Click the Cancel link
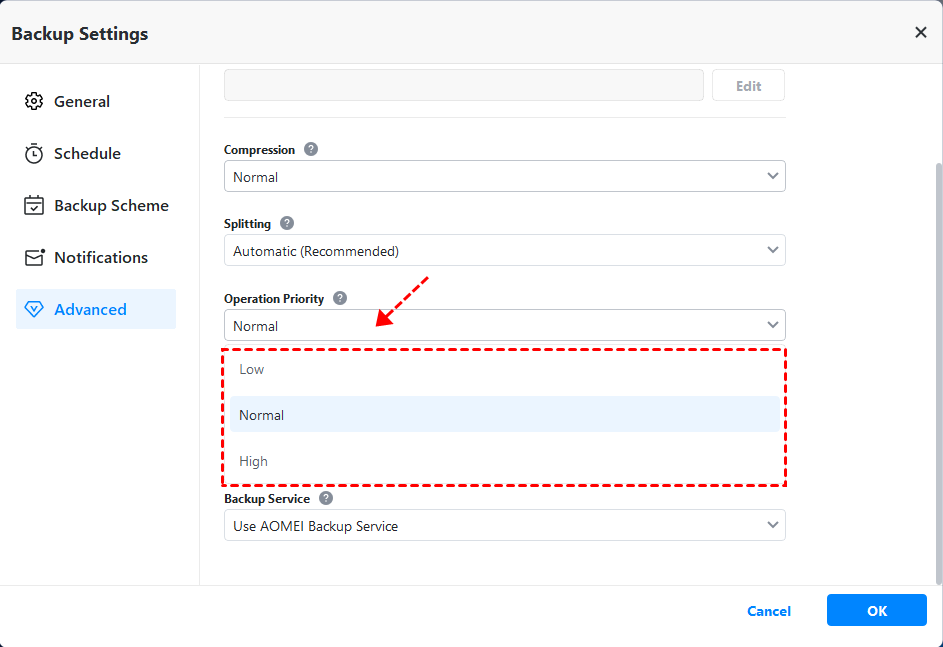Screen dimensions: 943x647 point(768,611)
